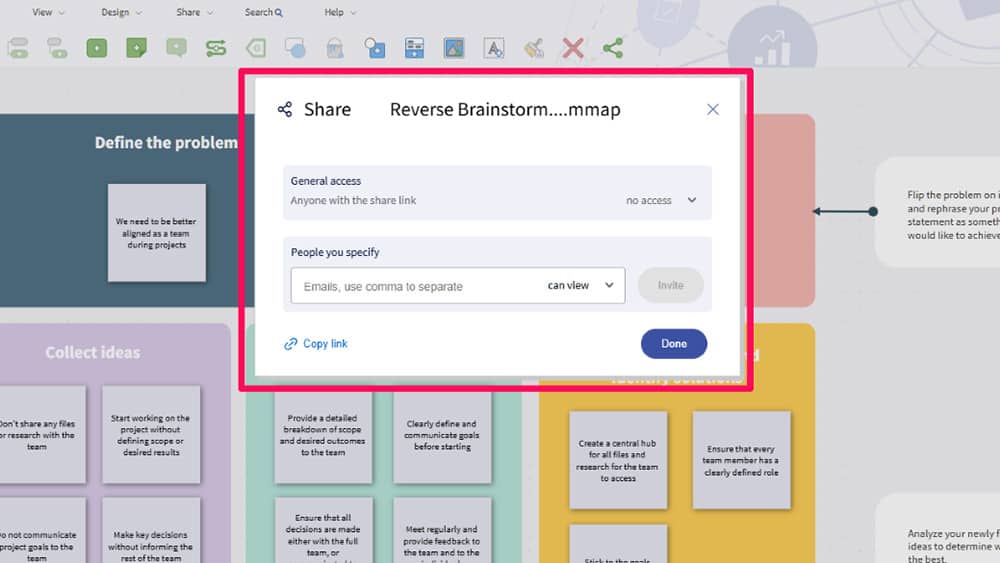The width and height of the screenshot is (1000, 563).
Task: Open the 'can view' permission dropdown
Action: [x=581, y=286]
